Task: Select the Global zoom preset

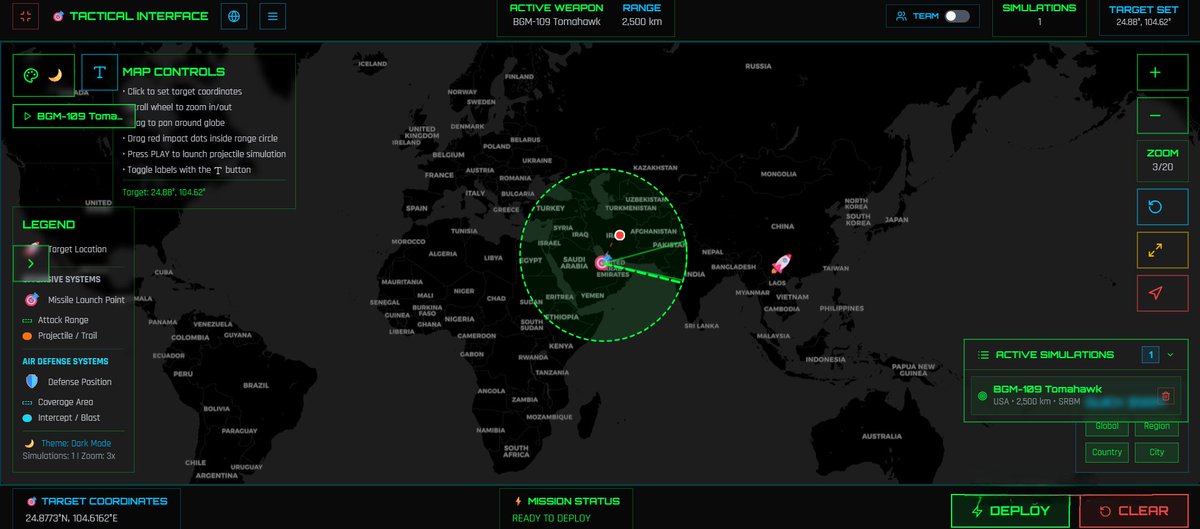Action: 1107,427
